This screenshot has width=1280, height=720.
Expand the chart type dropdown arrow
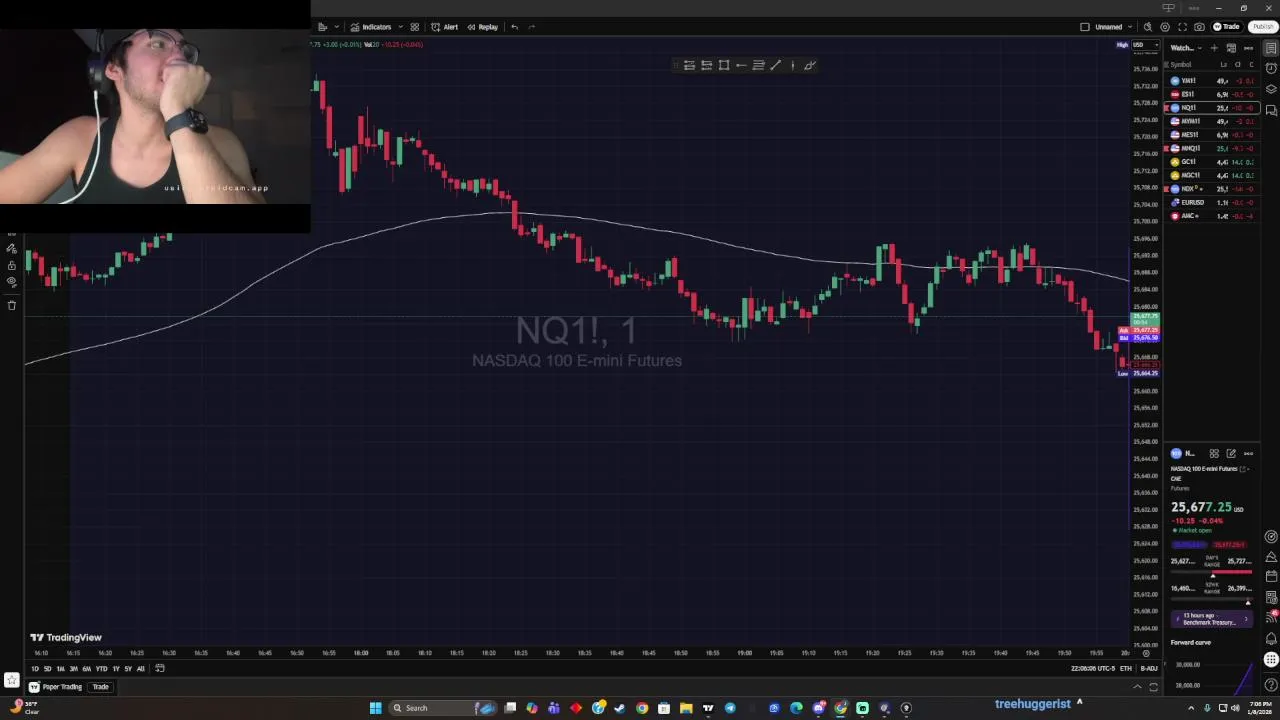[336, 27]
